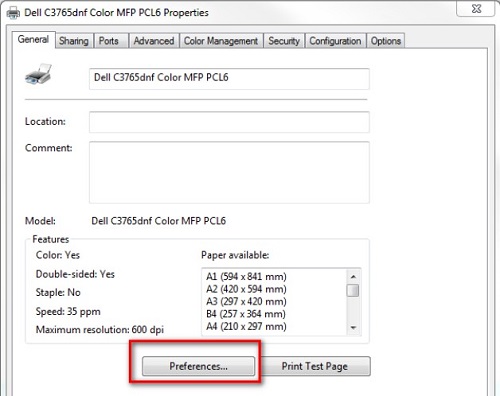Open the Sharing tab
This screenshot has height=396, width=500.
(x=74, y=41)
